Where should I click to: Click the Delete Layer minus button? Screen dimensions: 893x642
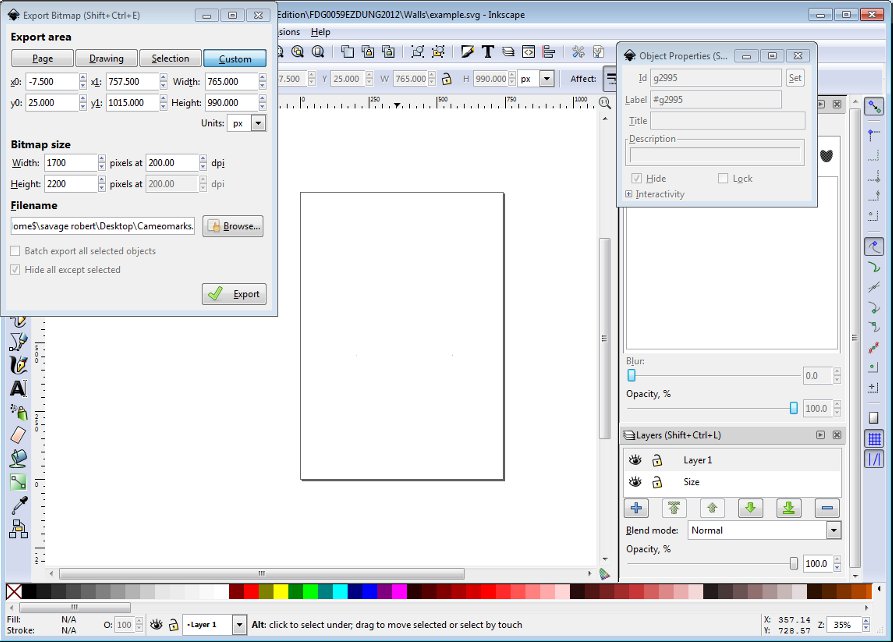point(827,508)
